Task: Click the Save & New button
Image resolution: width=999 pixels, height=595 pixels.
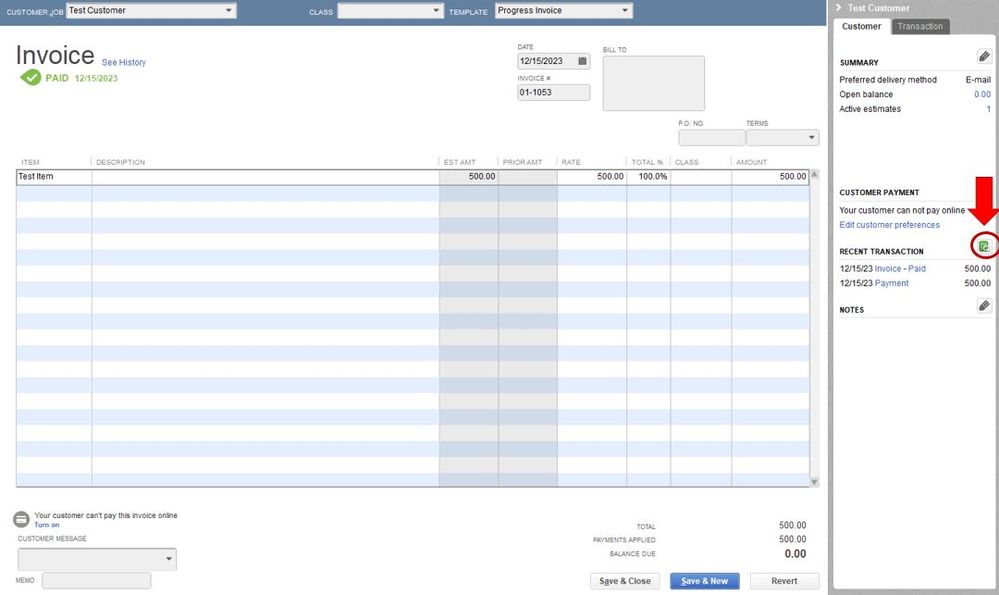Action: [x=704, y=581]
